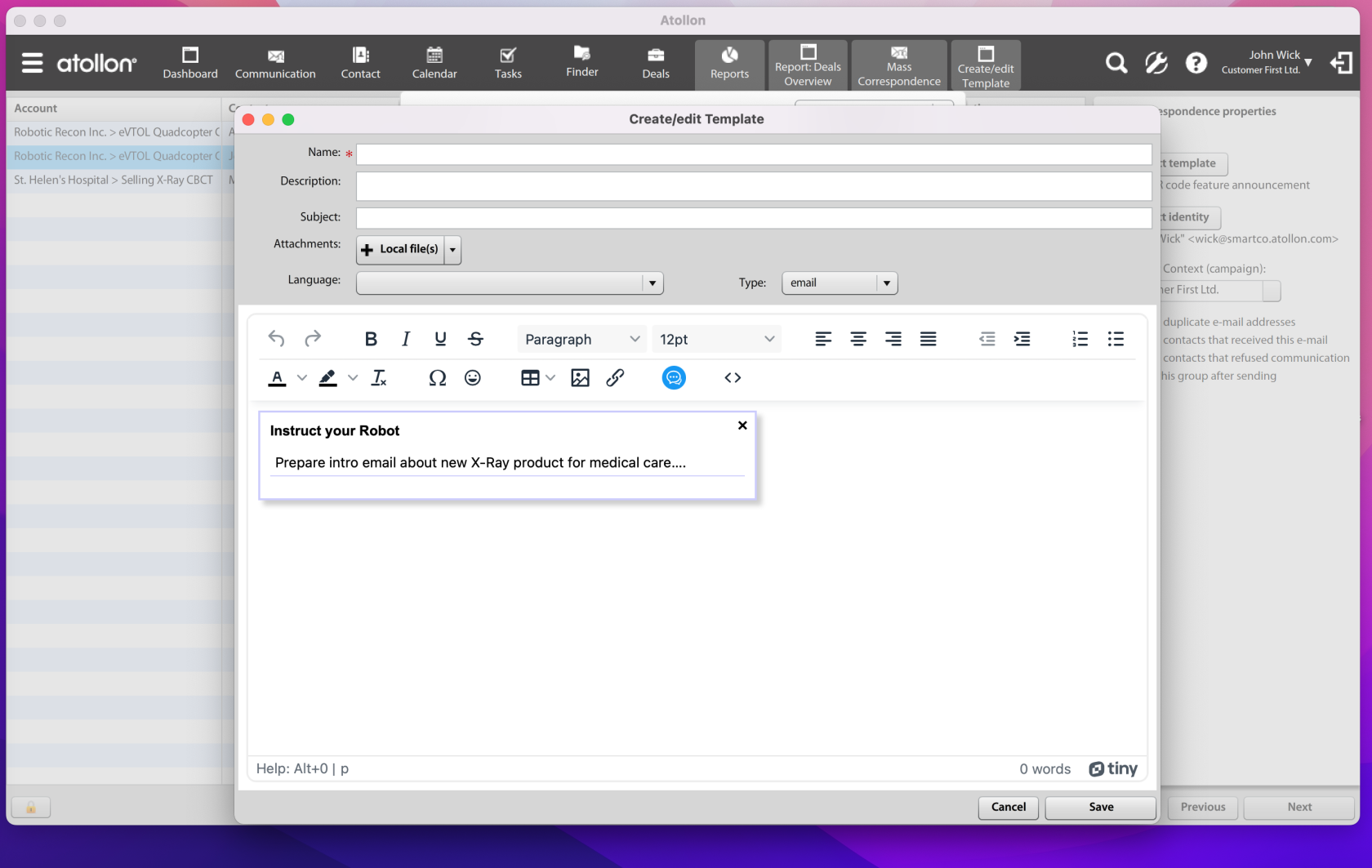Open the hamburger main menu
1372x868 pixels.
pyautogui.click(x=33, y=63)
